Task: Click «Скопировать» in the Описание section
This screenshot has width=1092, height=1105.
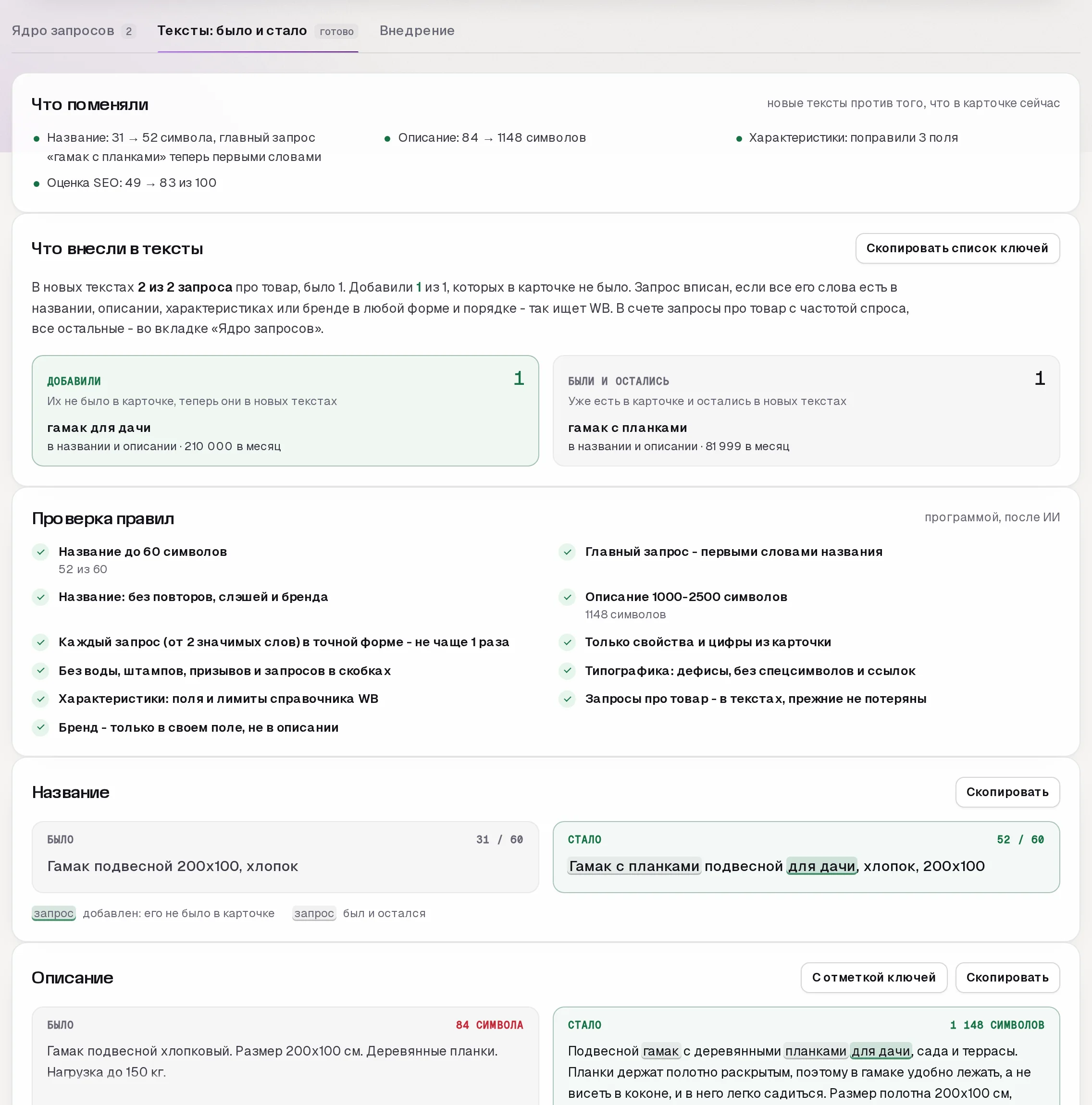Action: (1007, 978)
